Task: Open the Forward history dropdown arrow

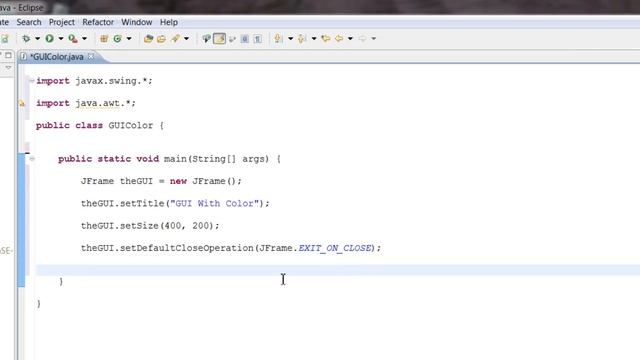Action: (x=373, y=39)
